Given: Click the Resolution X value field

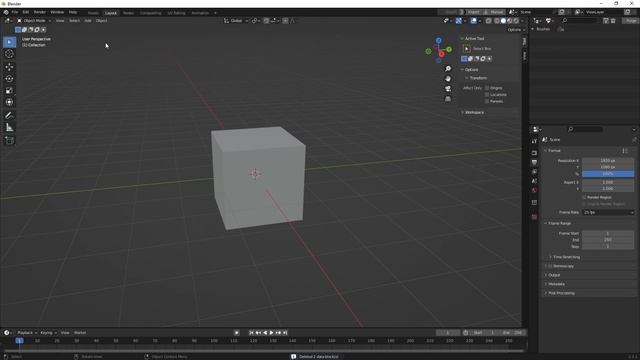Looking at the screenshot, I should (608, 161).
